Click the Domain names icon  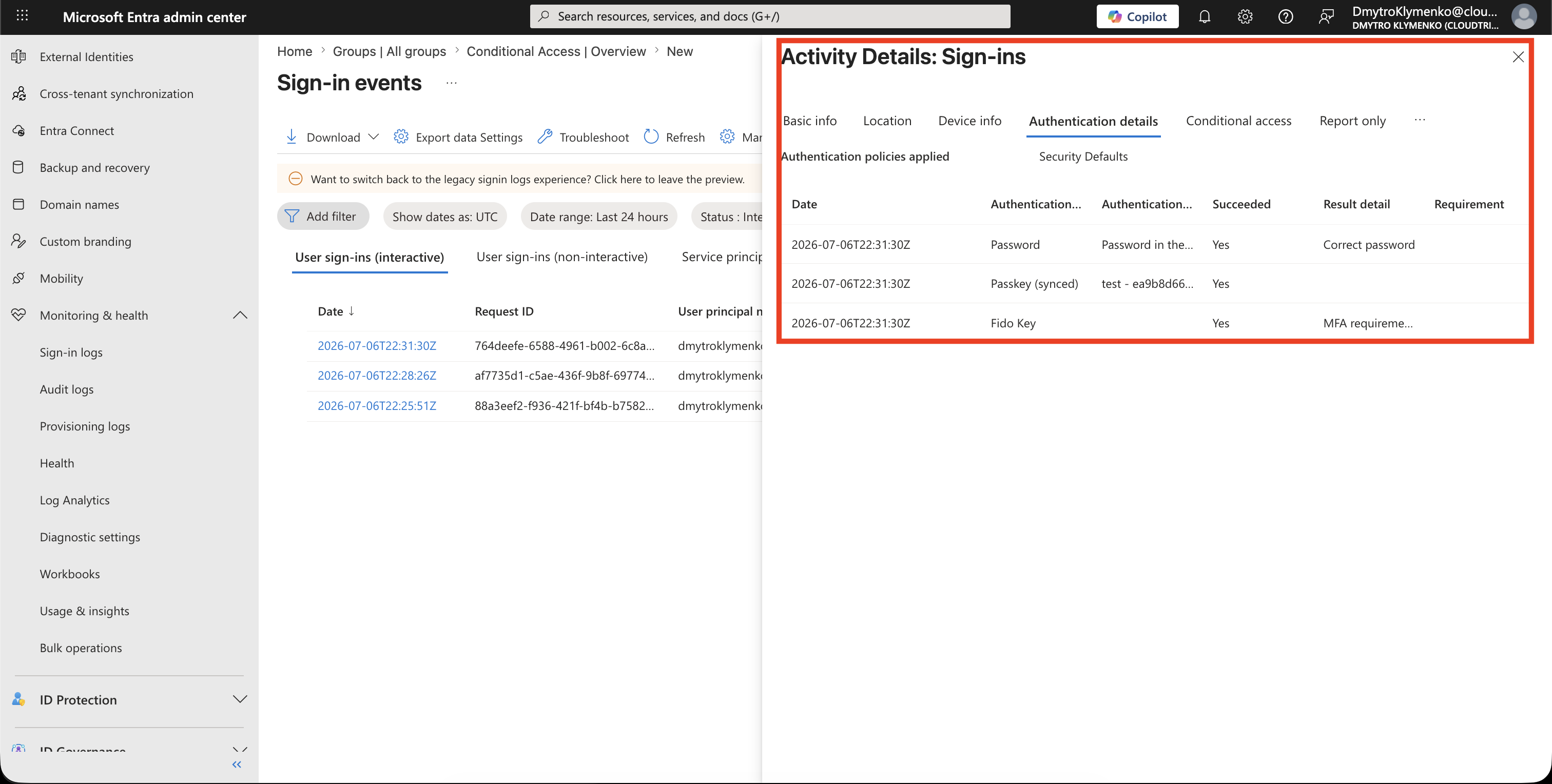click(18, 204)
